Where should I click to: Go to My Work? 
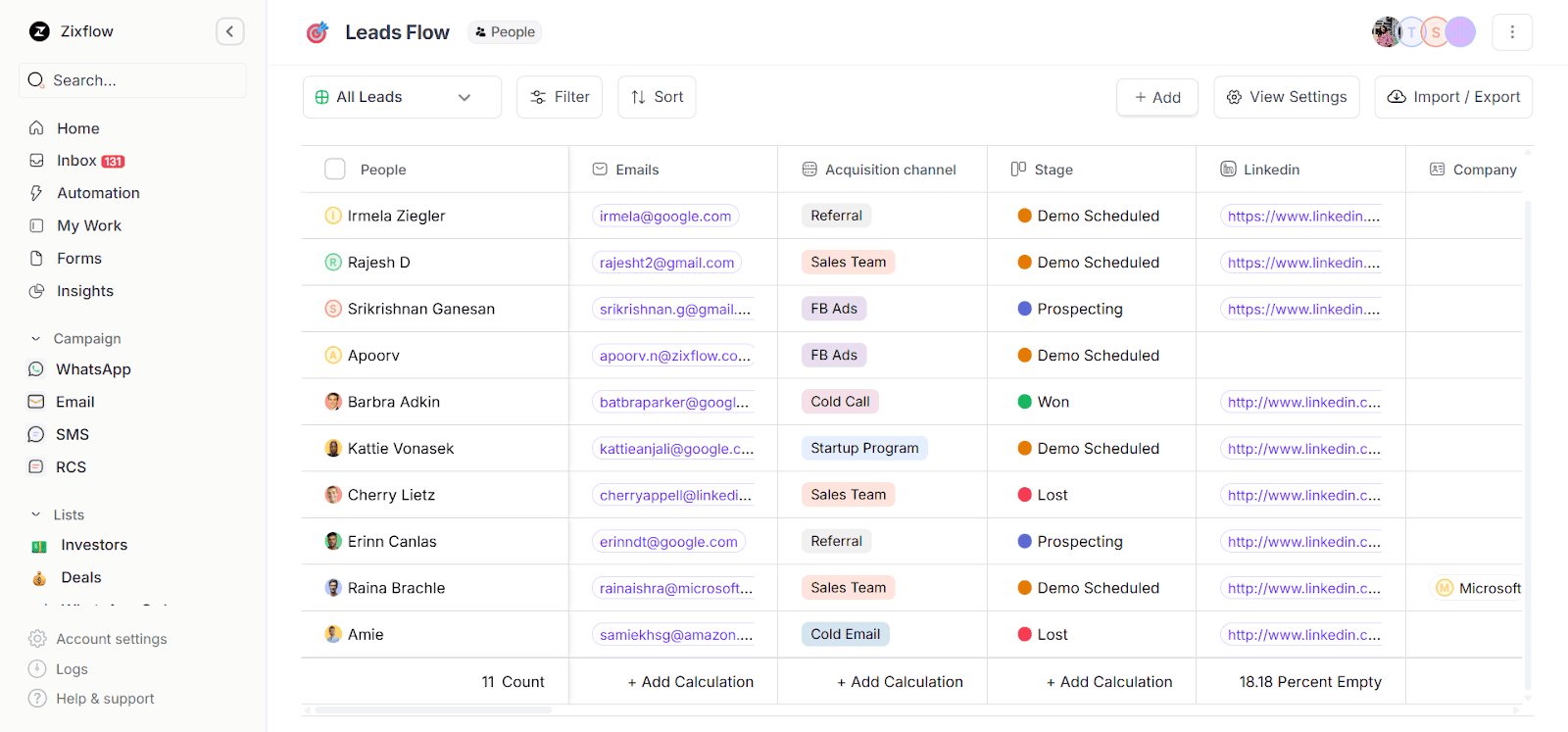(88, 225)
